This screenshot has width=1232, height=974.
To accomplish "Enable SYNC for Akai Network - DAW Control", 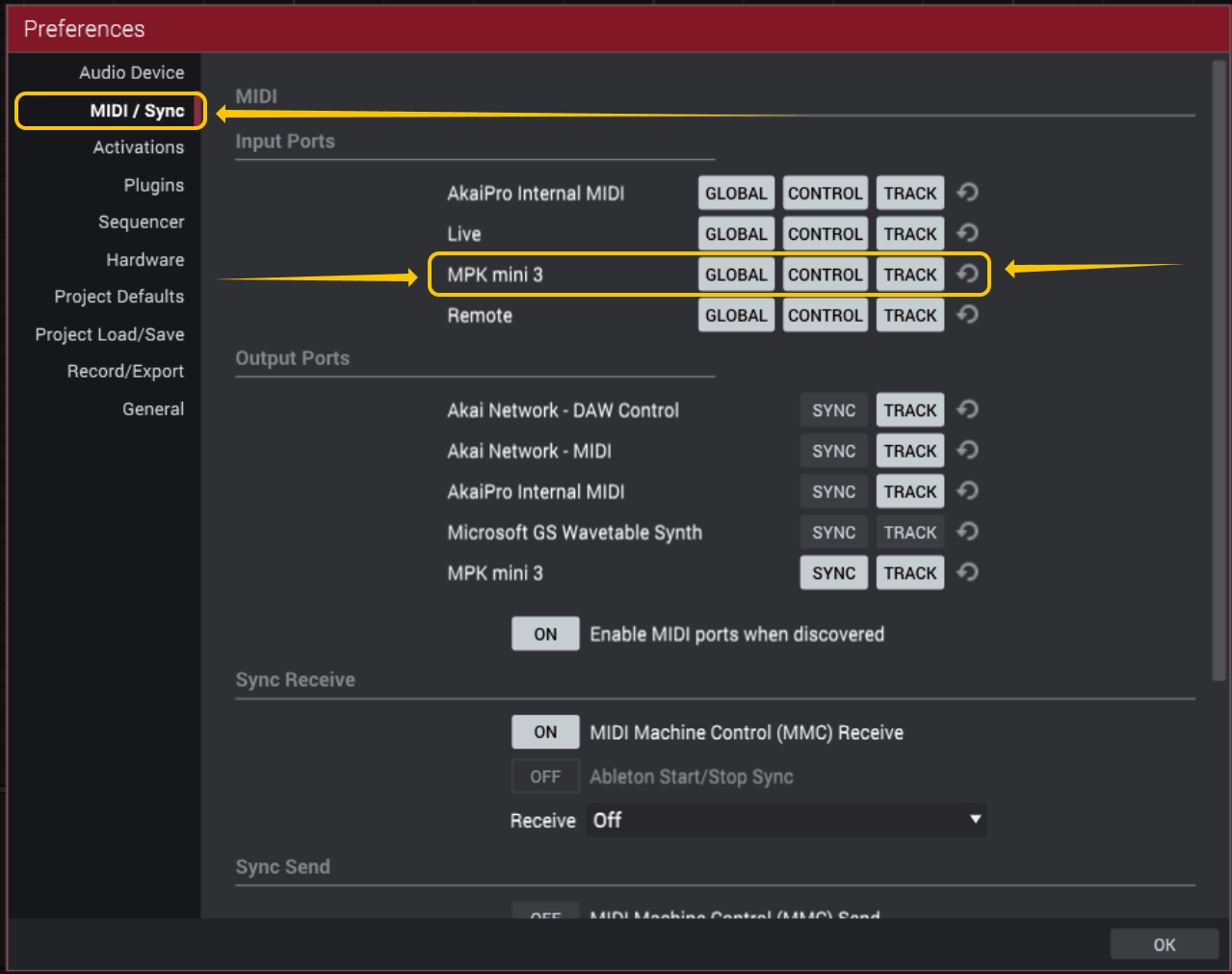I will pyautogui.click(x=834, y=410).
